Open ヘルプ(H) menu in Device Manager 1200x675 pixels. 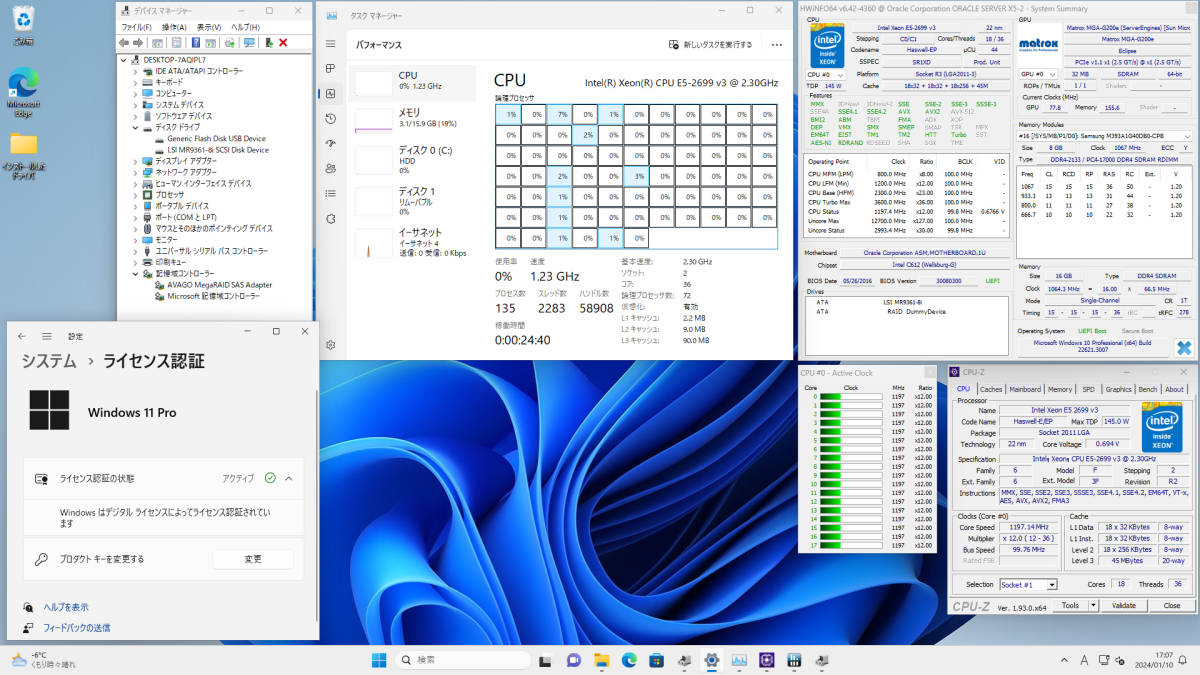(245, 27)
